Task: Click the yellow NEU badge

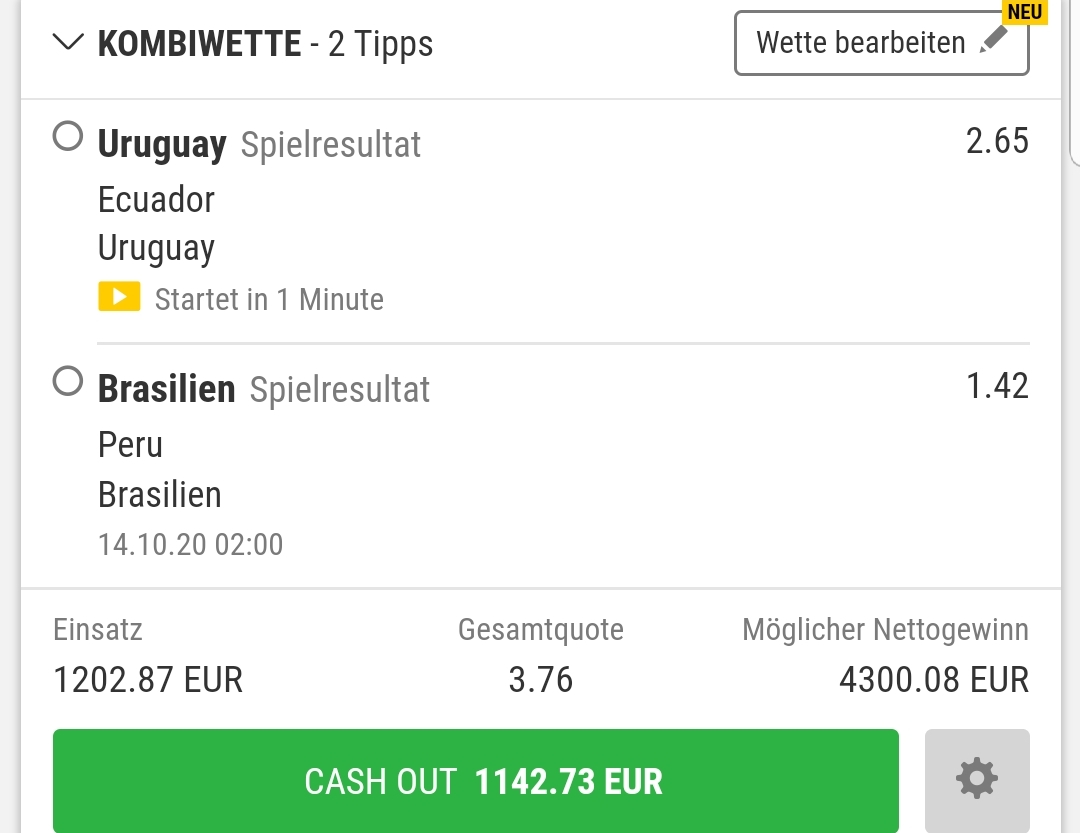Action: click(1024, 12)
